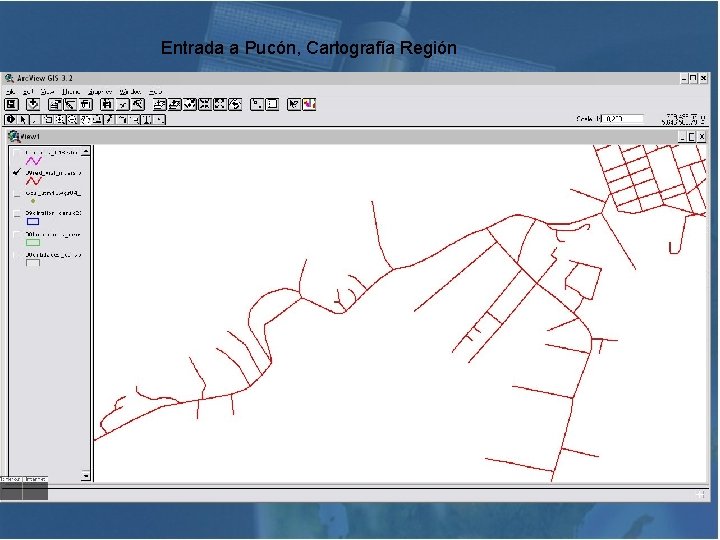Enable the blue rectangle theme checkbox
Screen dimensions: 720x540
pyautogui.click(x=17, y=214)
